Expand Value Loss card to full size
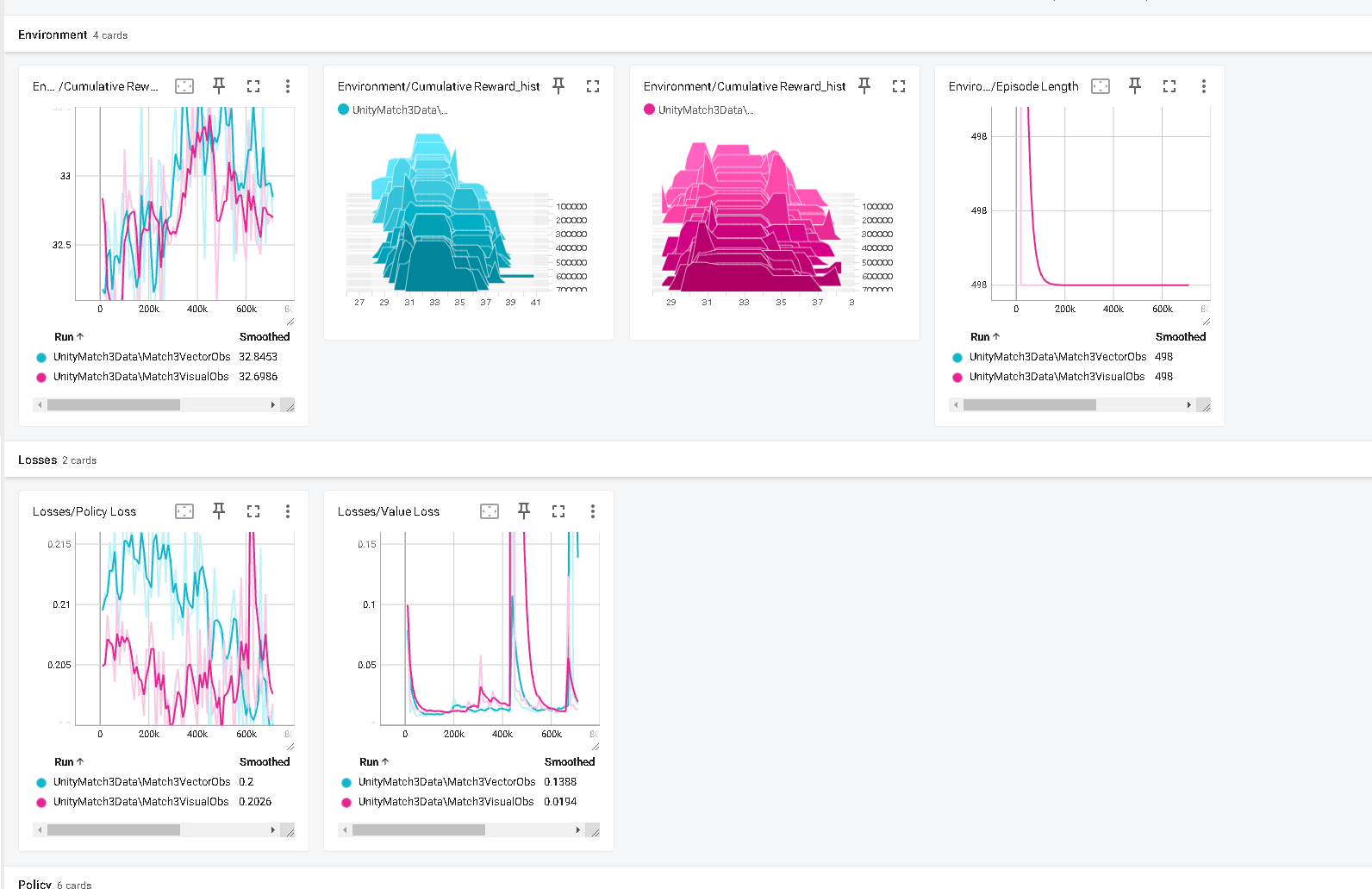This screenshot has width=1372, height=889. pos(558,511)
